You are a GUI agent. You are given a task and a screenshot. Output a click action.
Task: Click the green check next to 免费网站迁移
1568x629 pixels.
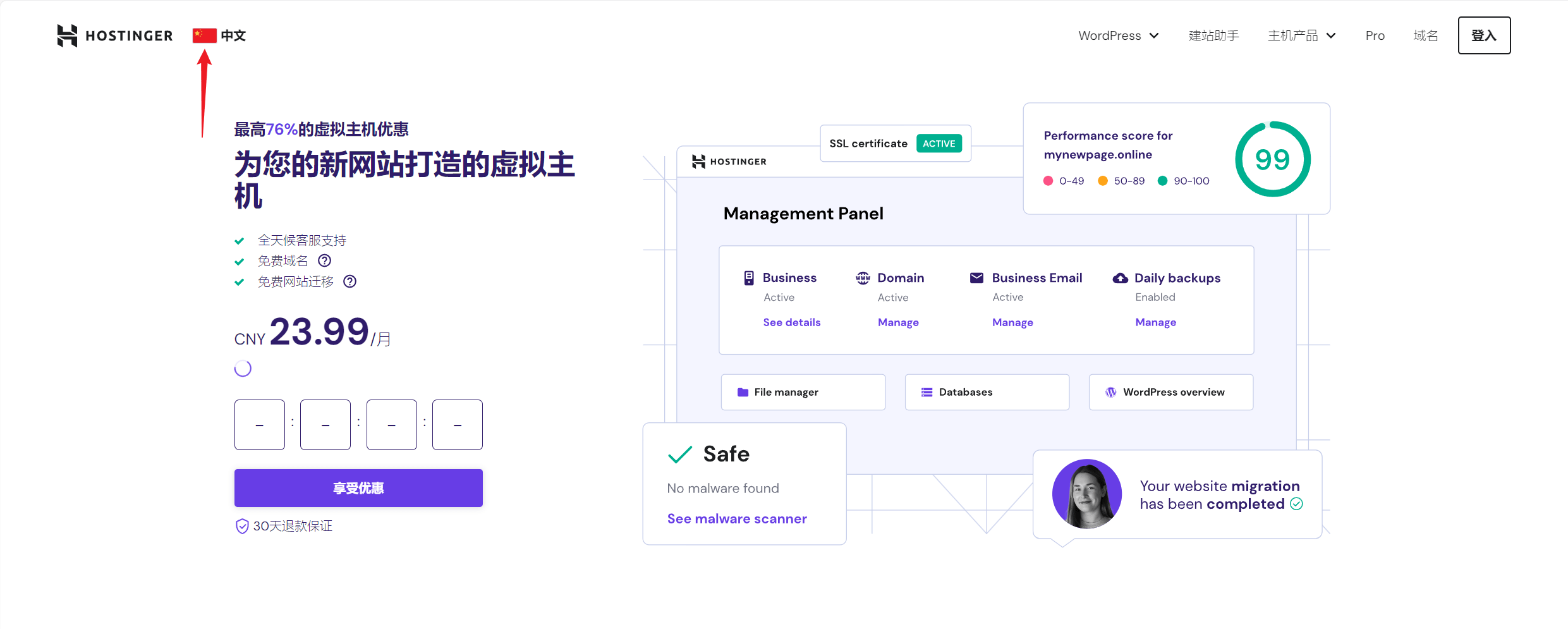[x=239, y=283]
